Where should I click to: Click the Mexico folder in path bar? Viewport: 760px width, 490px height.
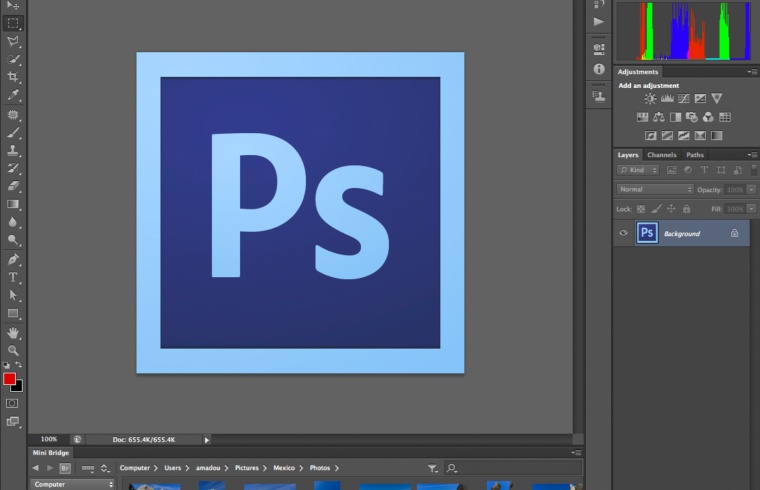(283, 467)
